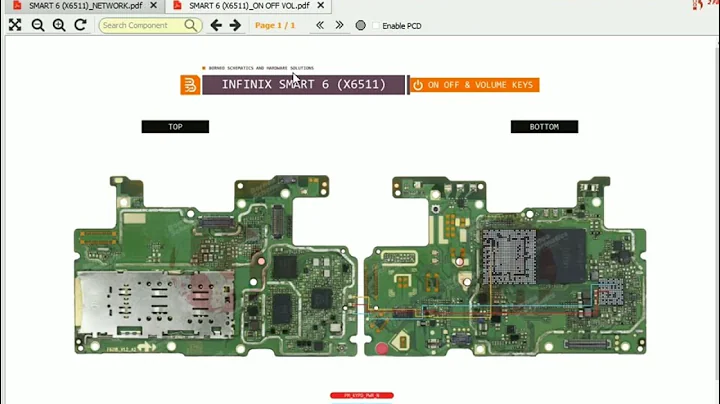Go to next page with right arrow

235,25
